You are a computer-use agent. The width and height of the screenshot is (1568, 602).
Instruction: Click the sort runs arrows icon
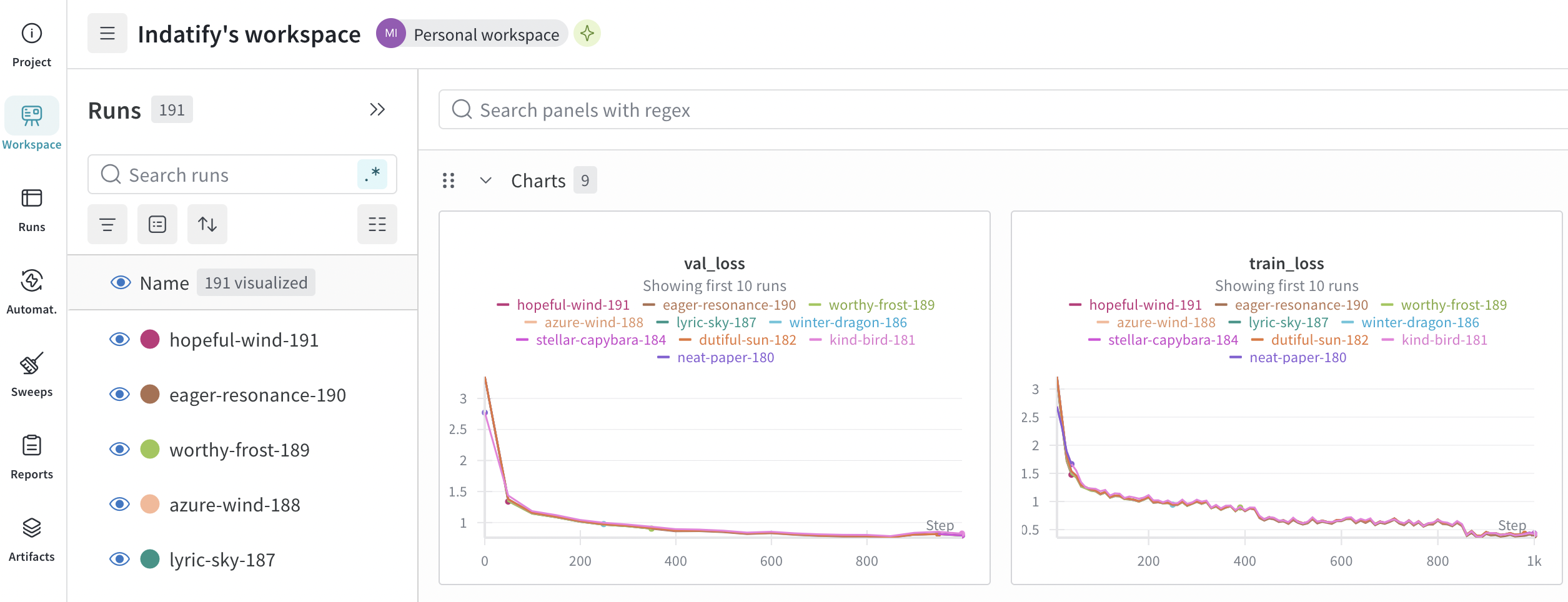[x=207, y=224]
